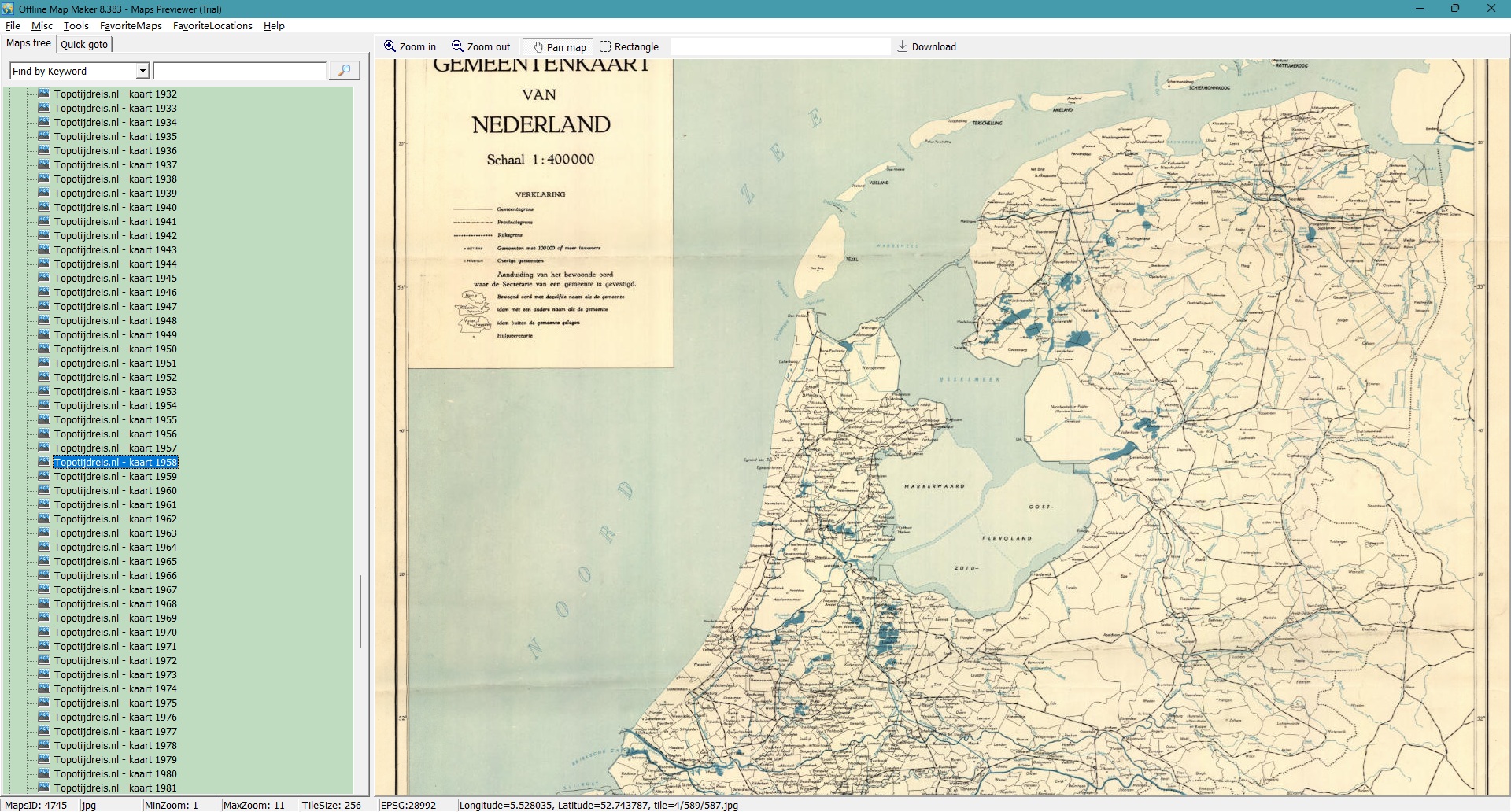Open the Tools menu
Viewport: 1511px width, 812px height.
pyautogui.click(x=76, y=26)
